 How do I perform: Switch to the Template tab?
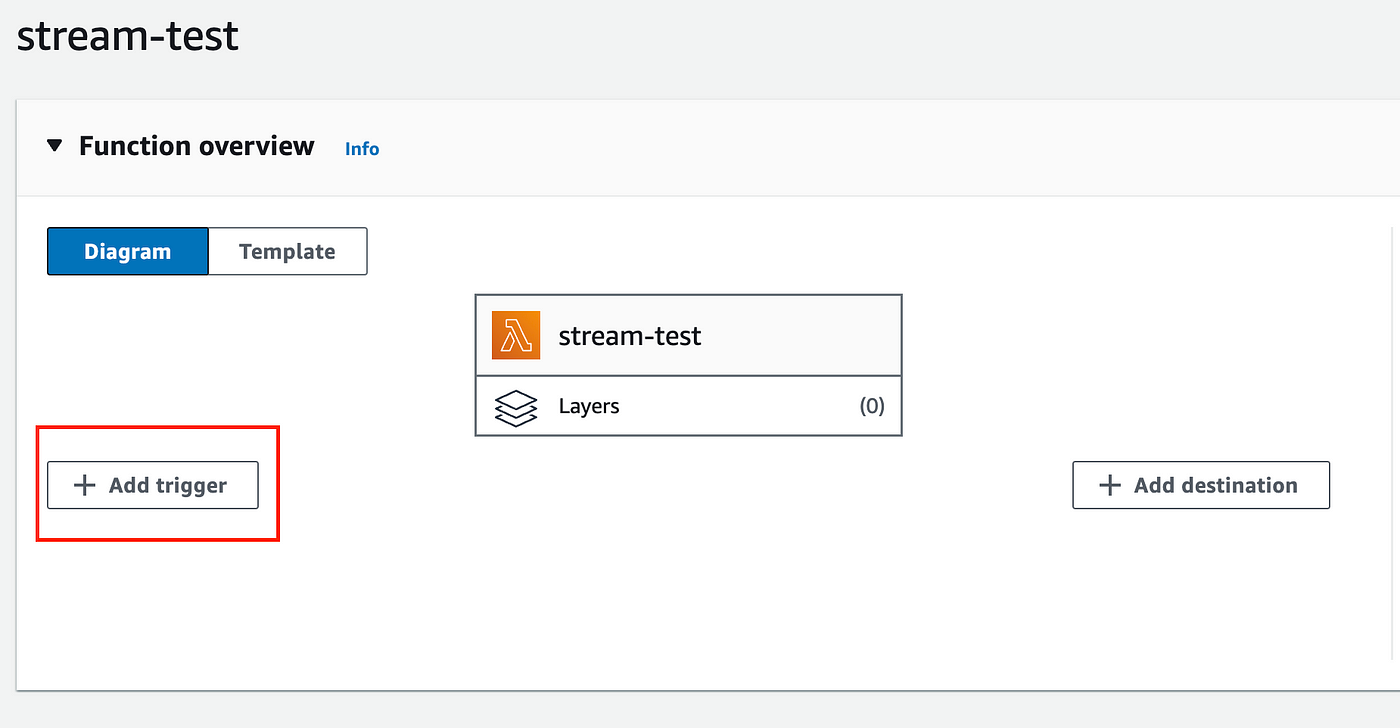(x=287, y=251)
